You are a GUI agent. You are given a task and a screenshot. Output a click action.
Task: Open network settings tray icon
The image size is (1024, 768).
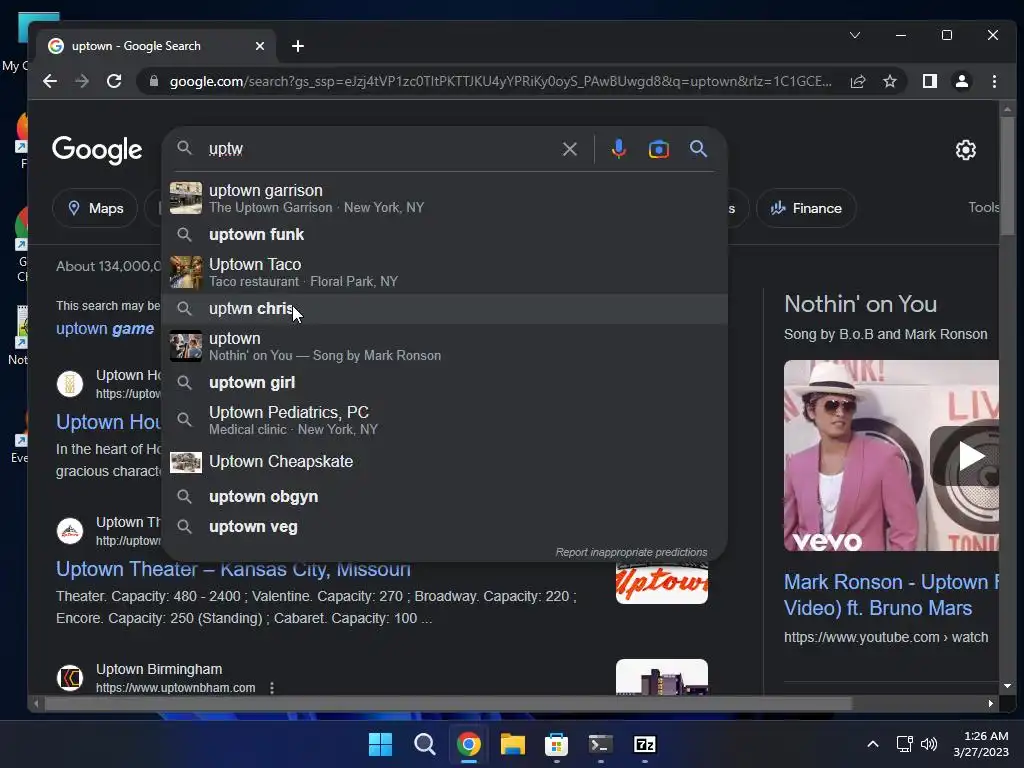pos(904,744)
